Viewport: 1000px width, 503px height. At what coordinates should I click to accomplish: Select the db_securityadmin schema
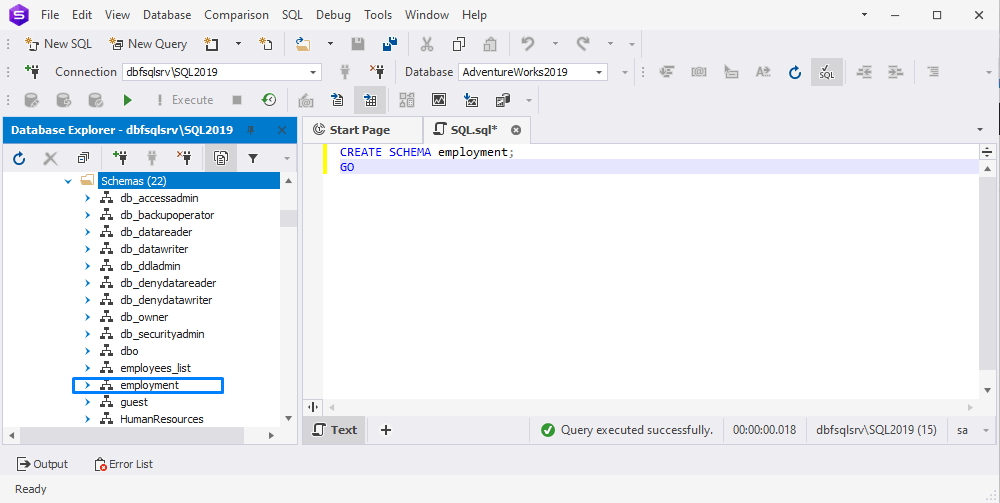coord(162,334)
